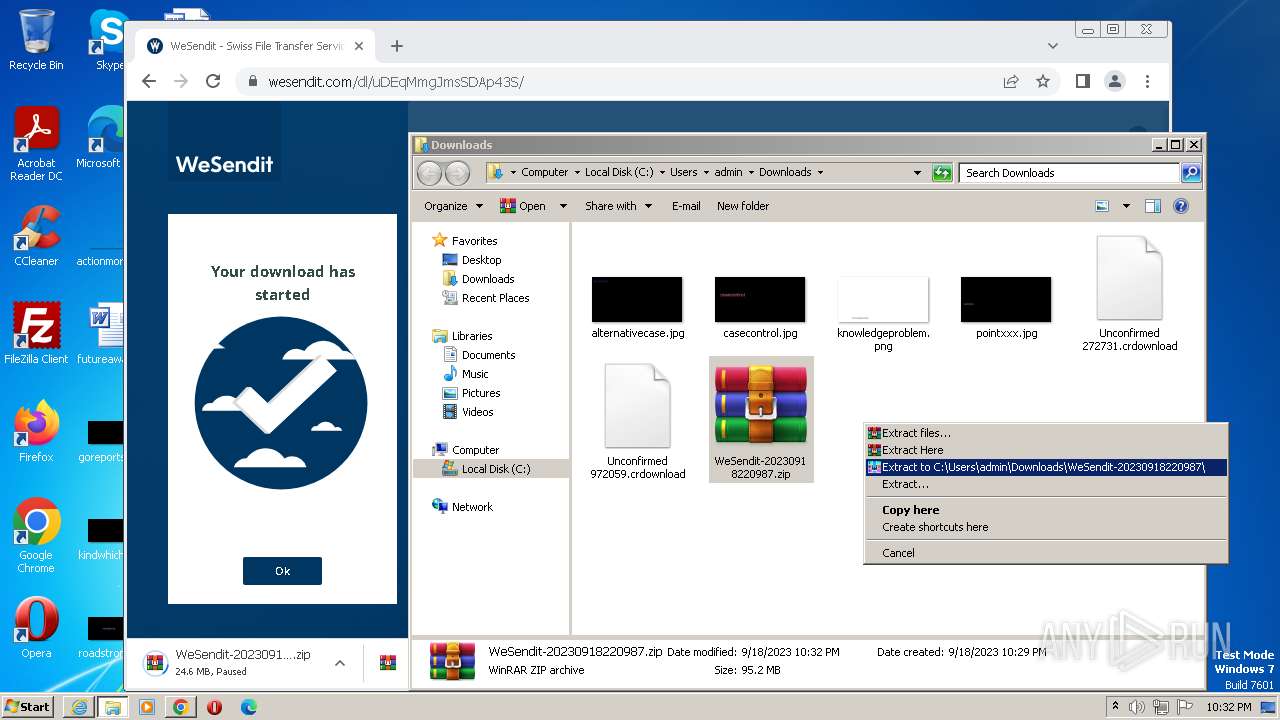Open Downloads in navigation pane
Image resolution: width=1280 pixels, height=720 pixels.
[487, 279]
